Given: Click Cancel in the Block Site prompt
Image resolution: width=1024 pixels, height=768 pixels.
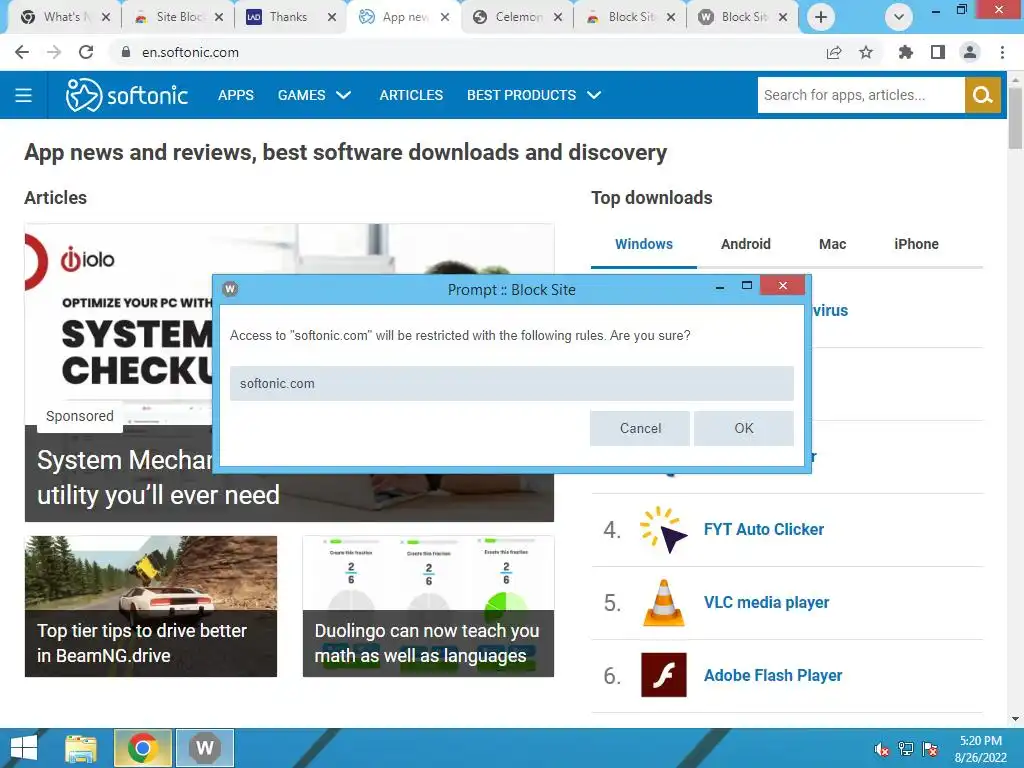Looking at the screenshot, I should [x=640, y=428].
